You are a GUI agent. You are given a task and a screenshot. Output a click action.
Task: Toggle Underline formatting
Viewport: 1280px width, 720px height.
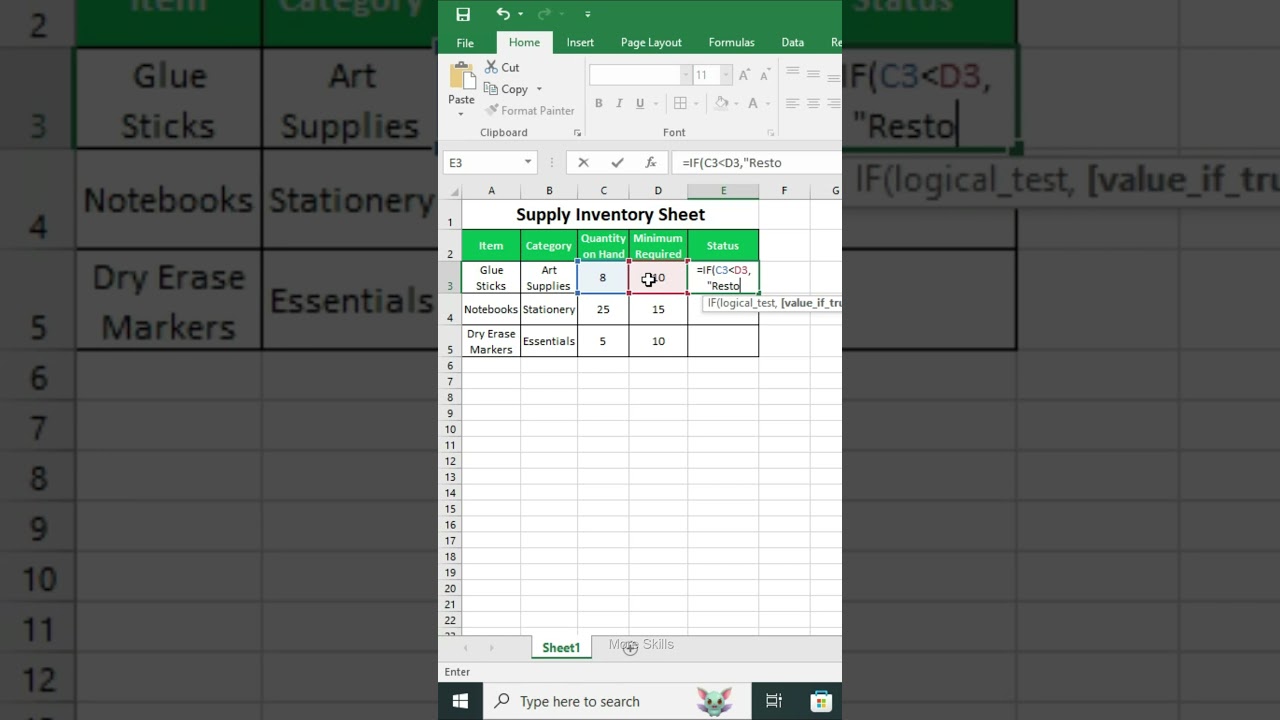(640, 103)
